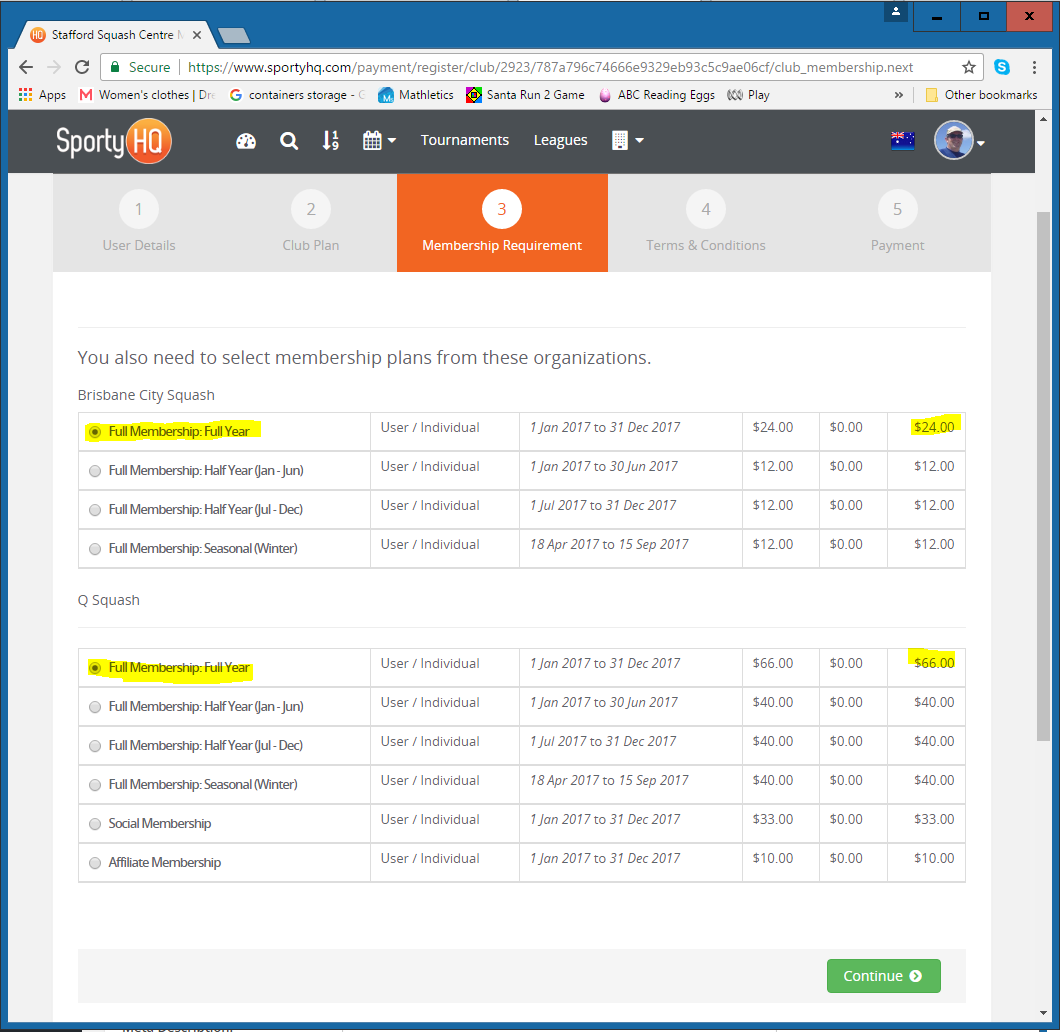Click the search magnifier icon in navbar
This screenshot has width=1060, height=1032.
point(289,141)
